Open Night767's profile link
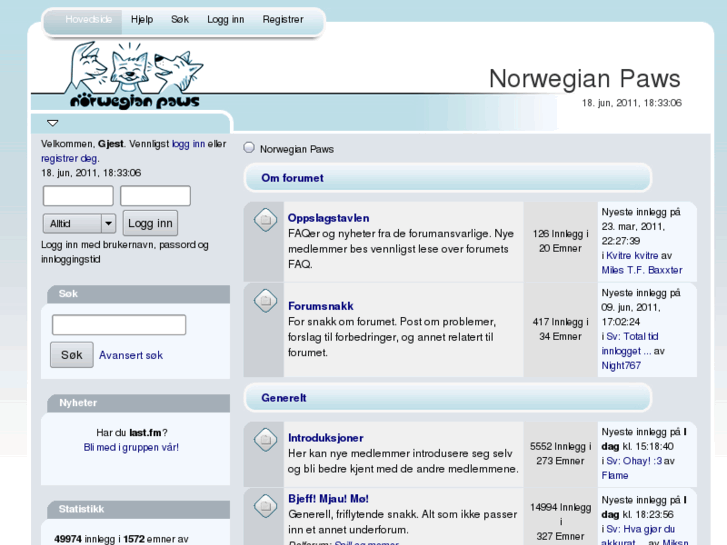 click(621, 365)
